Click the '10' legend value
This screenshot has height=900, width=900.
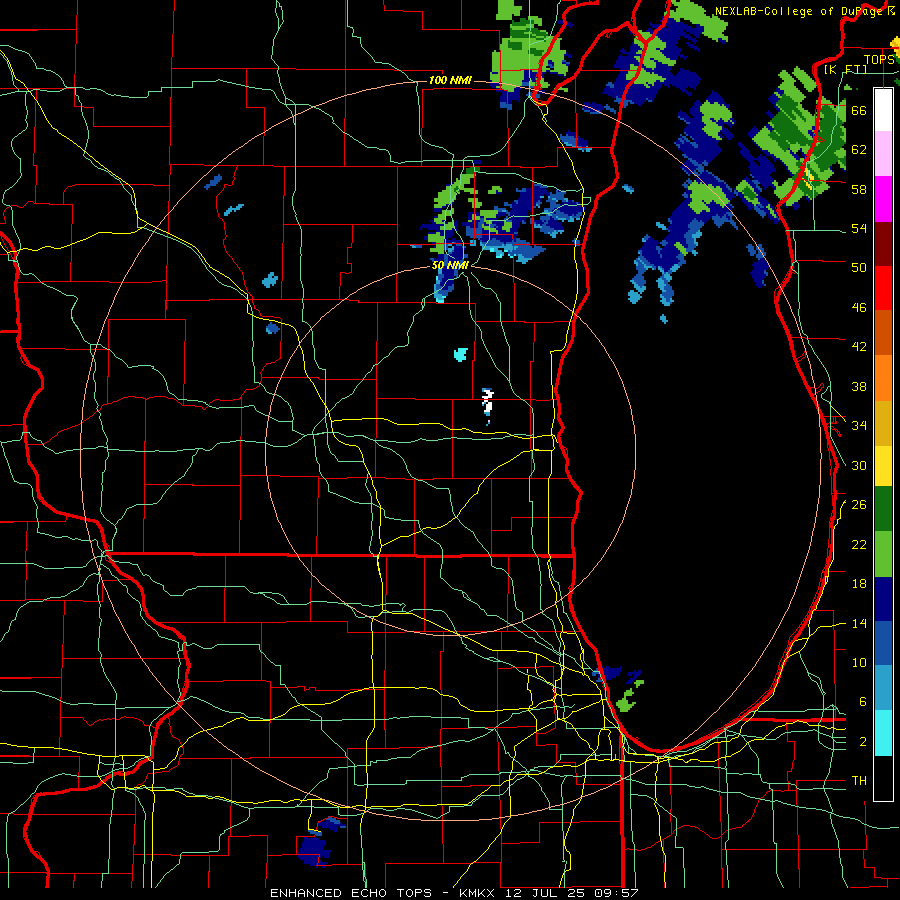pos(859,663)
